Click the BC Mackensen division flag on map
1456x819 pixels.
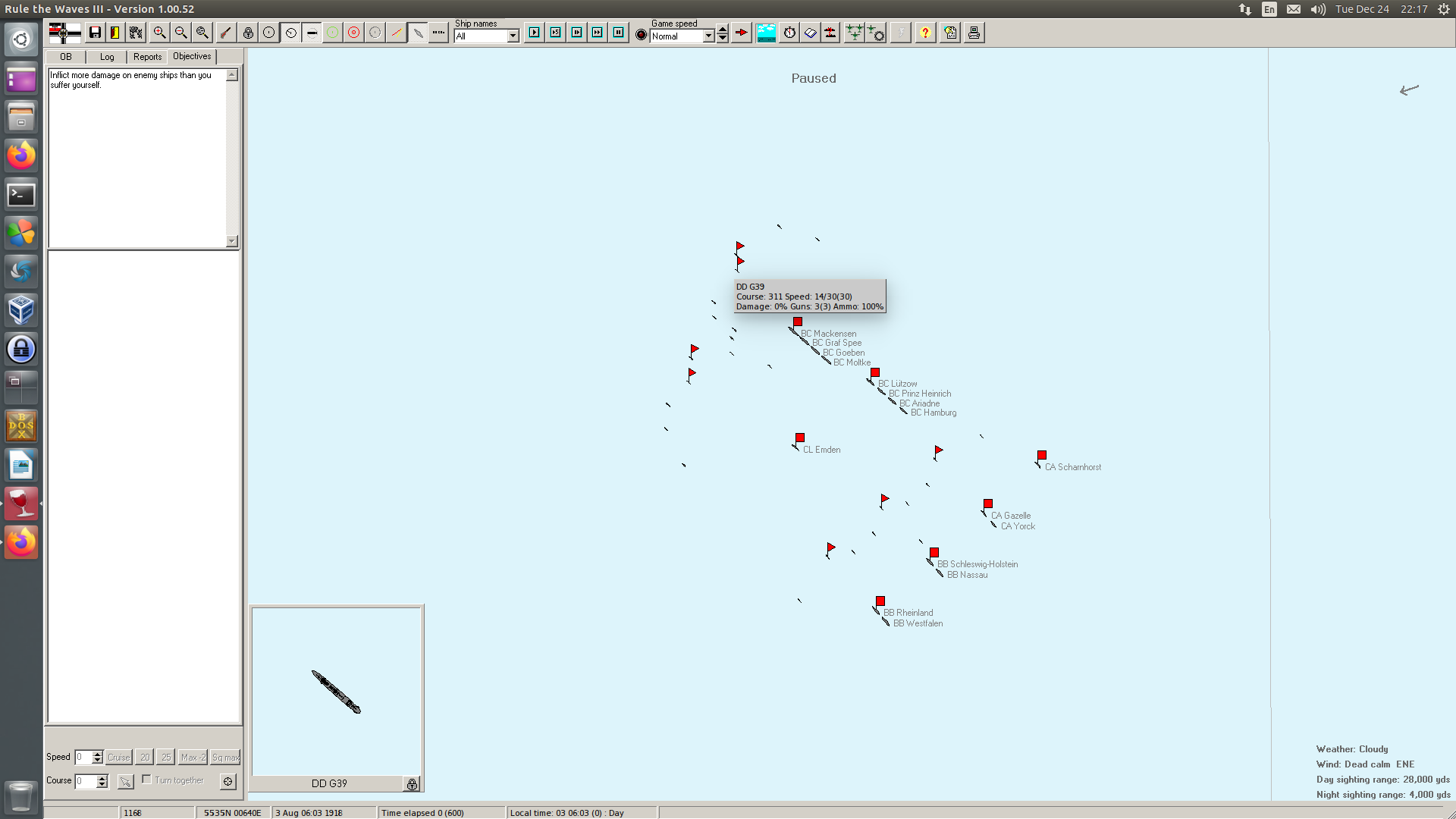[798, 322]
